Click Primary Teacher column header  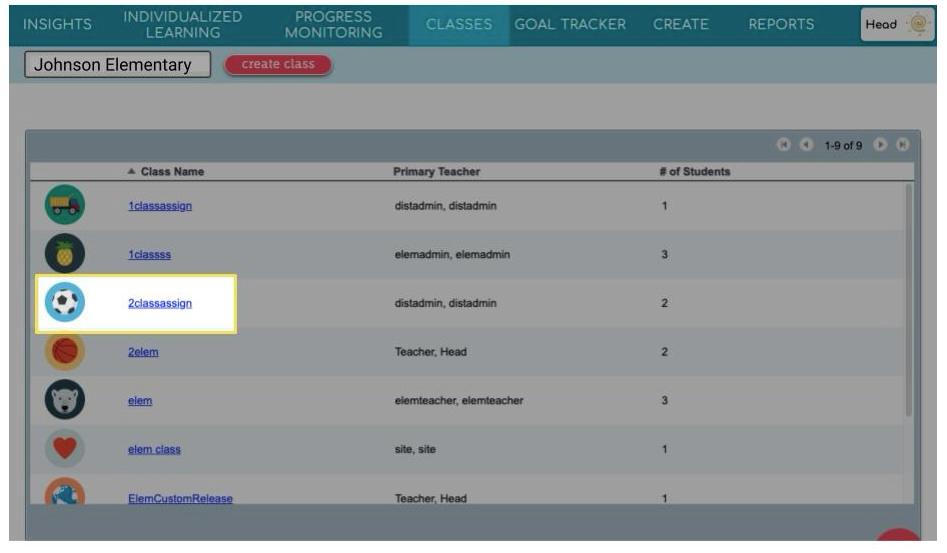pyautogui.click(x=437, y=171)
